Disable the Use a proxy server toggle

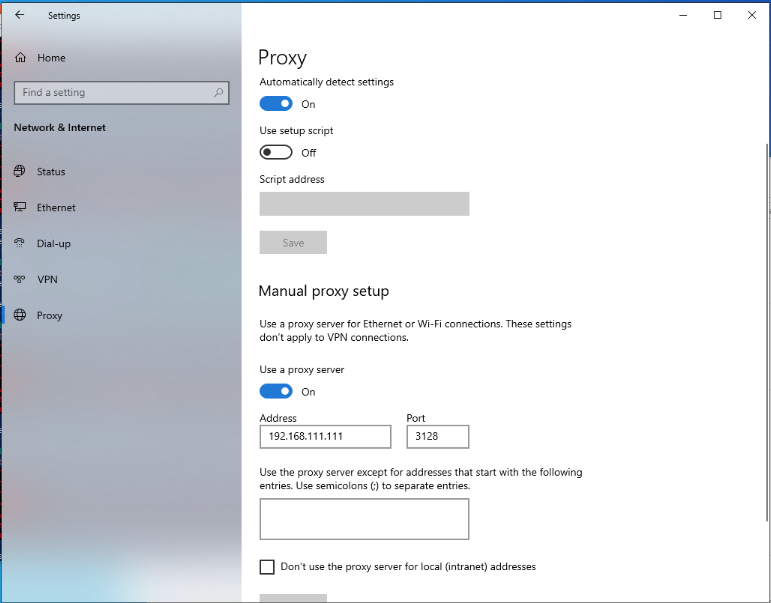[276, 392]
